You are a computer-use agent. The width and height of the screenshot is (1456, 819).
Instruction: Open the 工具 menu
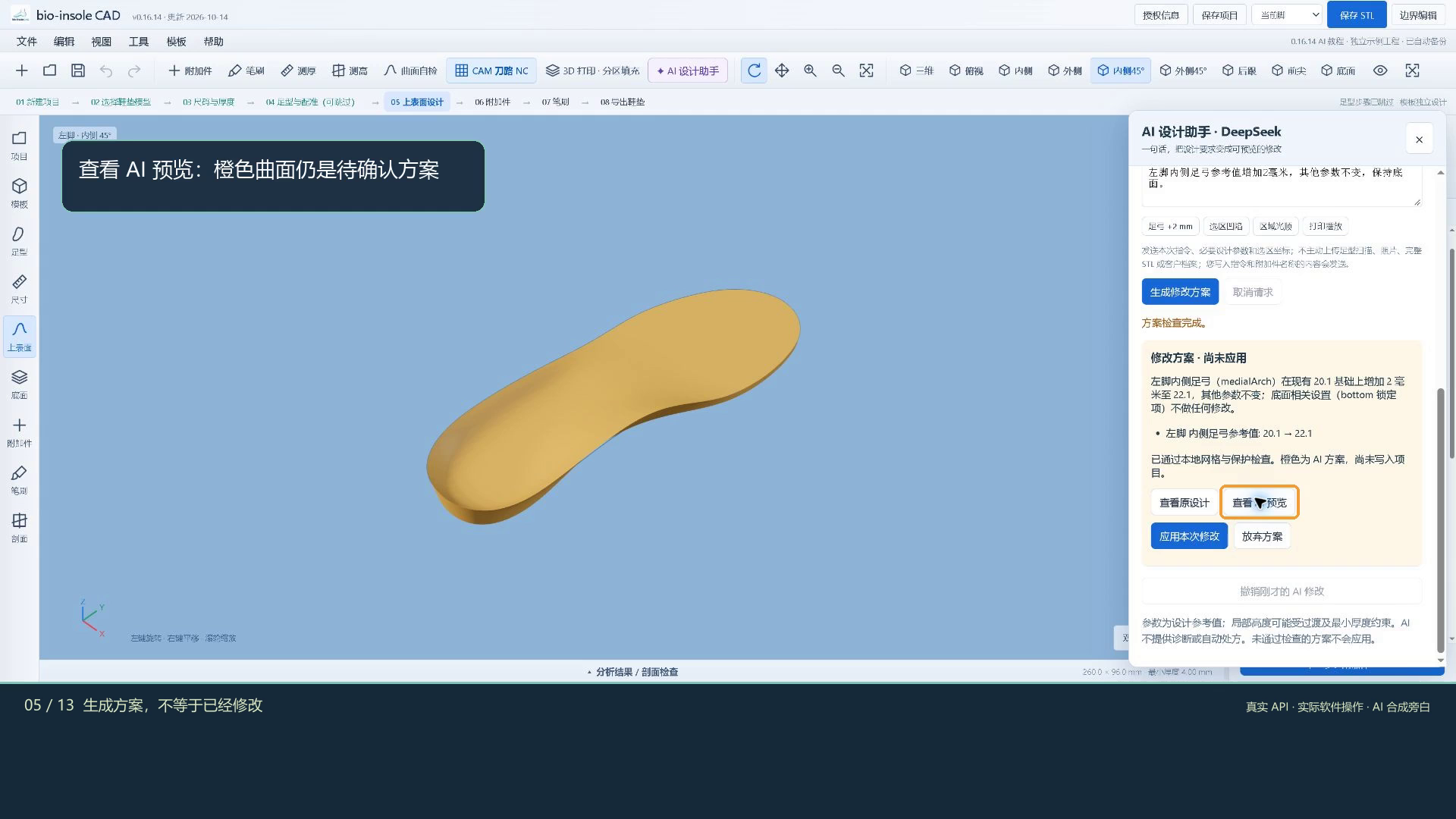(x=138, y=42)
